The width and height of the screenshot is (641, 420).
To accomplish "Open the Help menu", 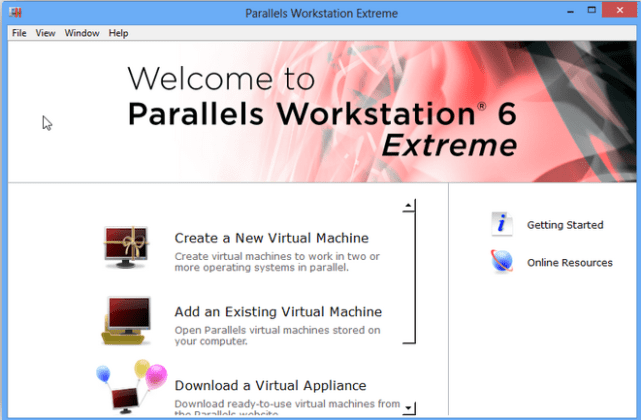I will coord(118,33).
